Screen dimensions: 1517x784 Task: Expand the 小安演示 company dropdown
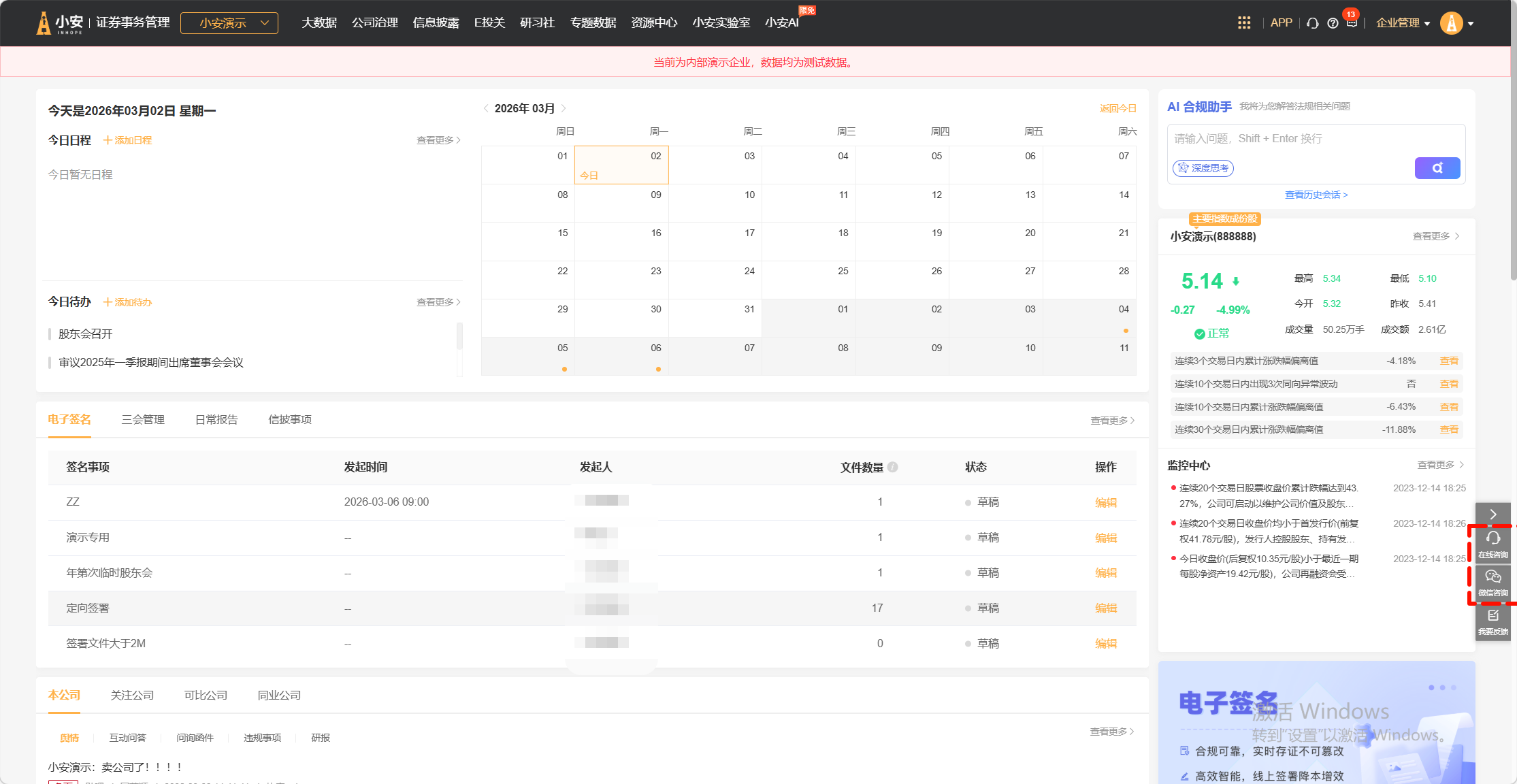click(229, 23)
